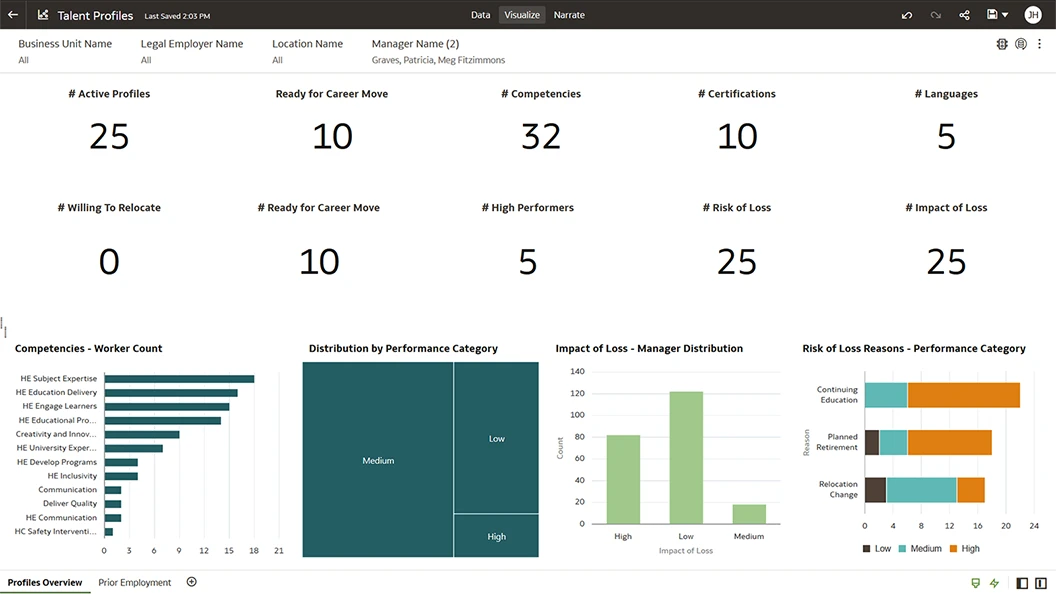1056x594 pixels.
Task: Open the filter bar three-dot menu
Action: (x=1040, y=44)
